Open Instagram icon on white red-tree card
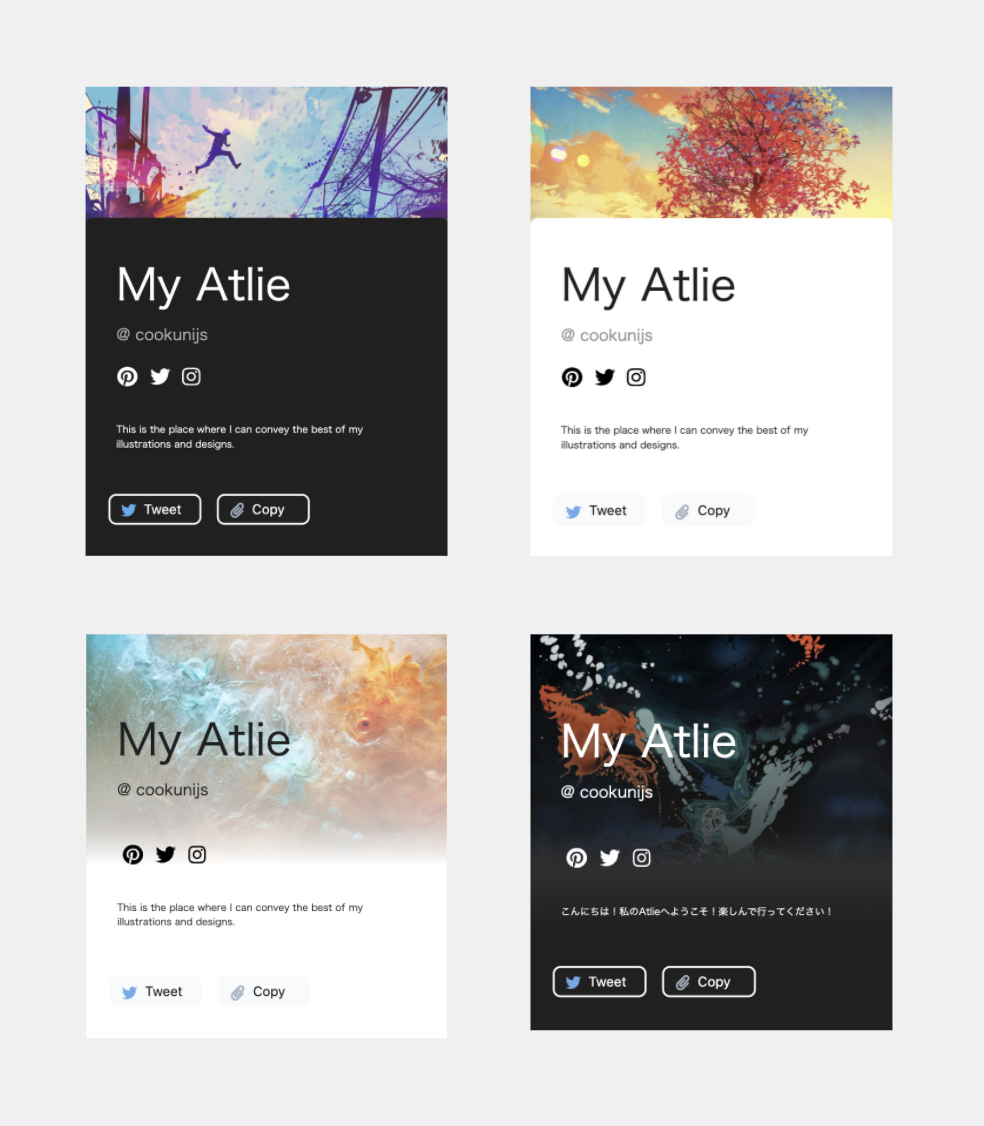984x1126 pixels. [636, 377]
